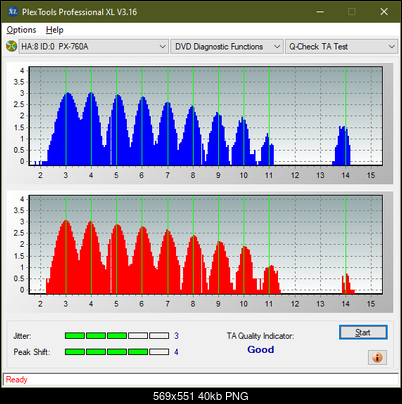402x404 pixels.
Task: Minimize the PlexTools window
Action: [320, 12]
